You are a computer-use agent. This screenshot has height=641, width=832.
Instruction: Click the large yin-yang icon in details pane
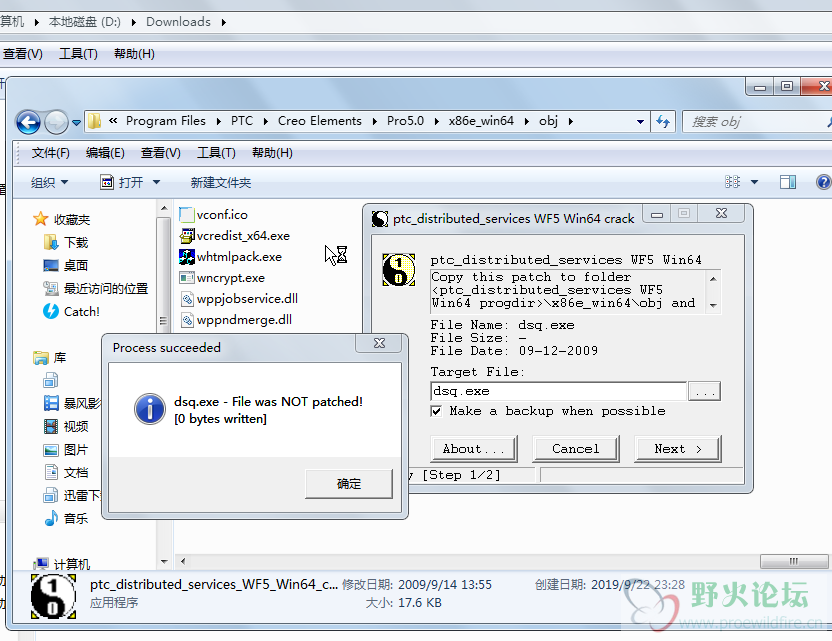[53, 596]
